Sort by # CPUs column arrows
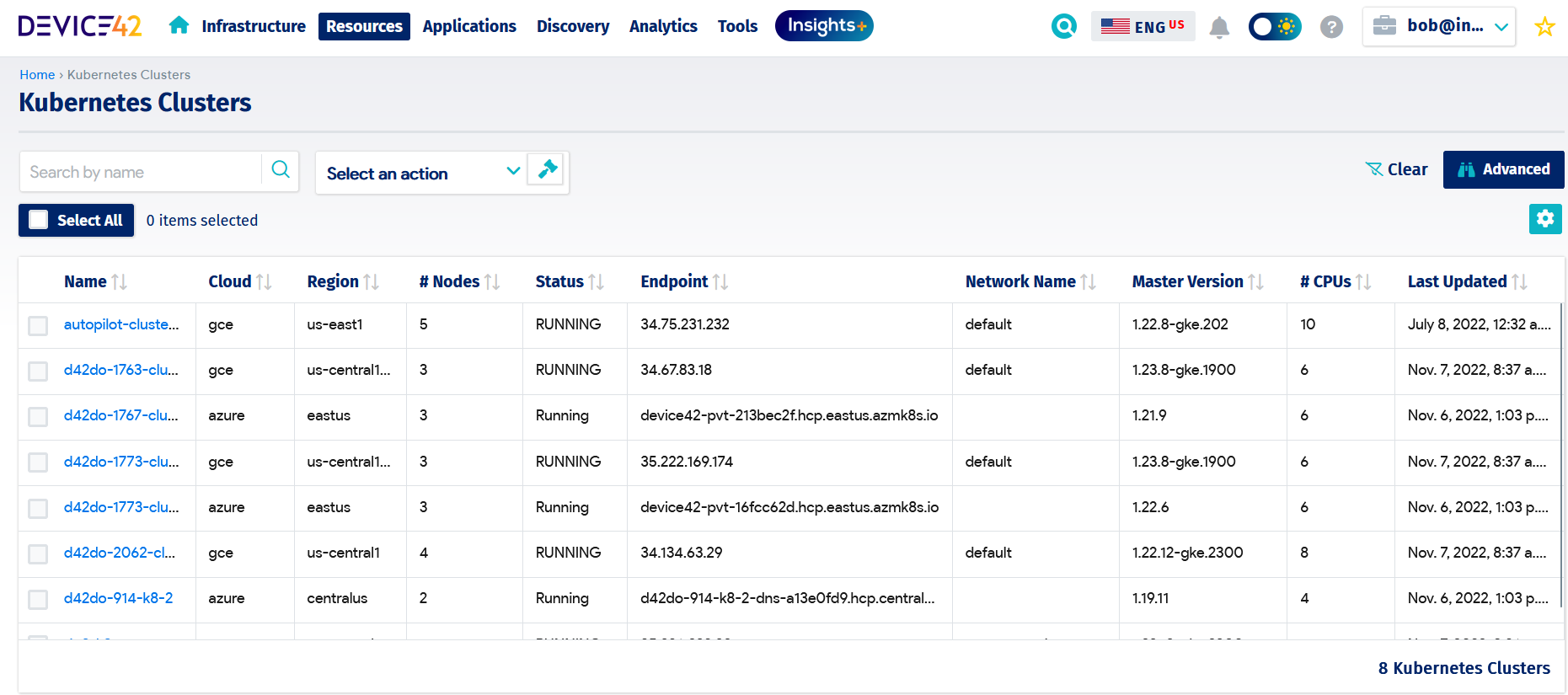 [x=1363, y=281]
